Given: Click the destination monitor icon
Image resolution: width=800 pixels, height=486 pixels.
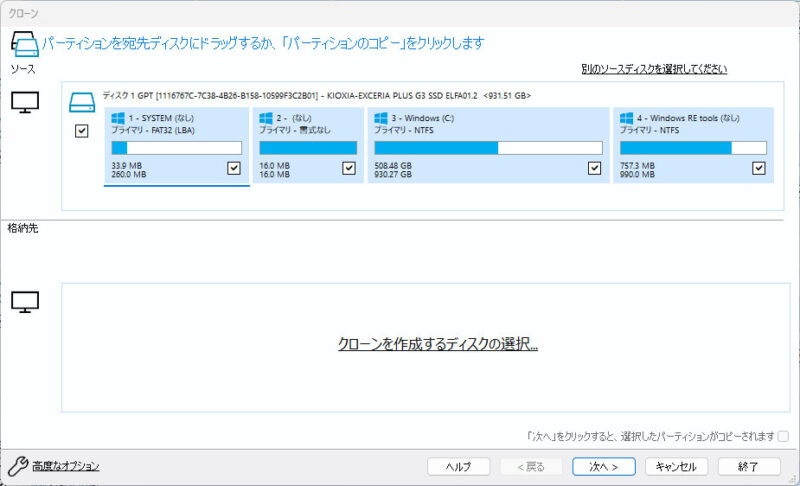Looking at the screenshot, I should (24, 301).
